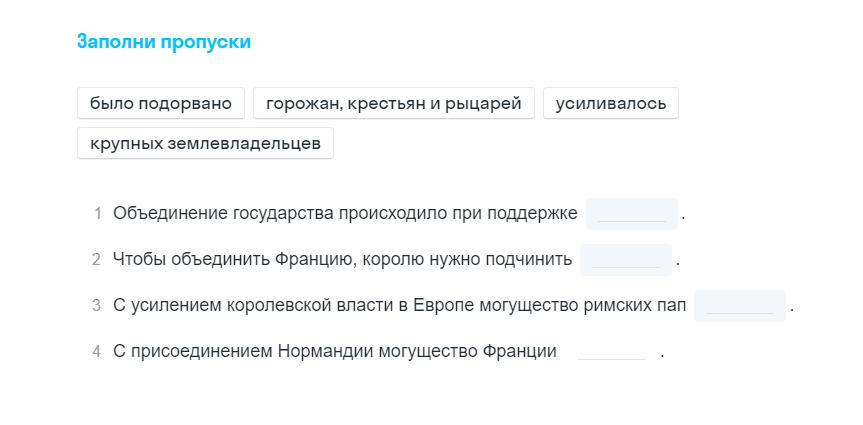Click the number 4 list marker

97,352
